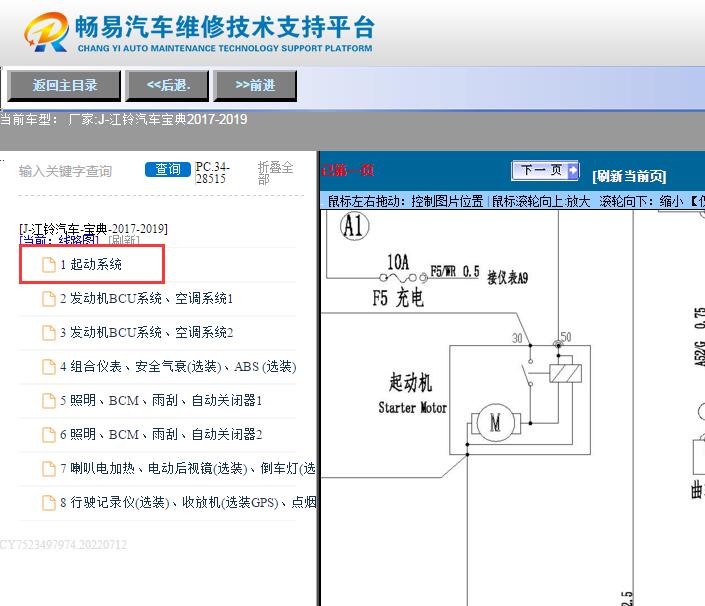The width and height of the screenshot is (705, 606).
Task: Click the A1 circle marker in diagram
Action: coord(354,225)
